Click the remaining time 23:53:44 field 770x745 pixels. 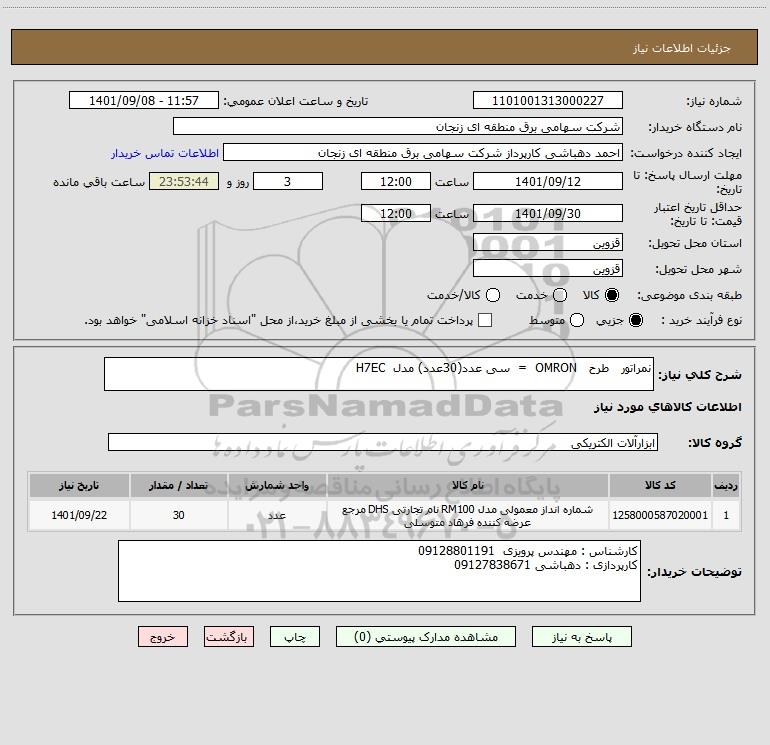tap(184, 181)
